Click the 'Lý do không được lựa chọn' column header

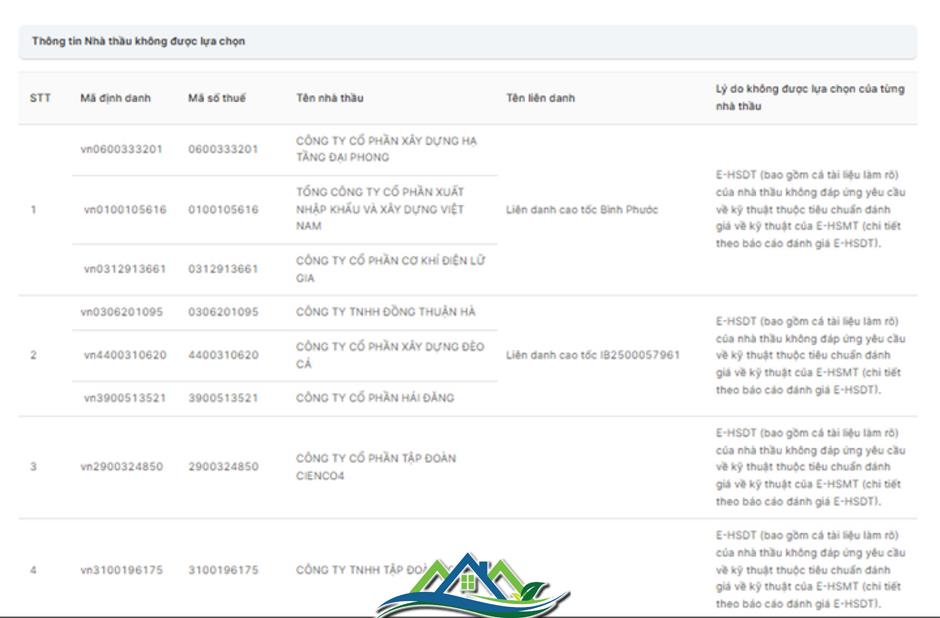point(810,97)
